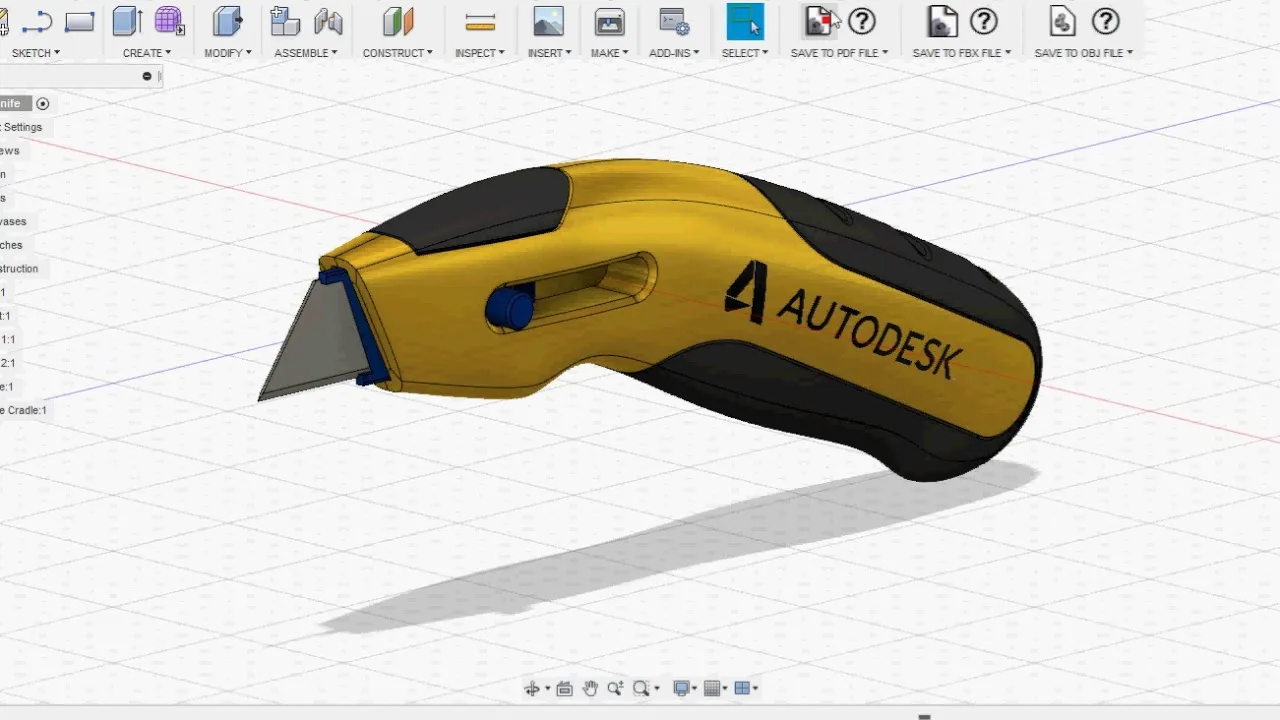Screen dimensions: 1280x720
Task: Open the Select dropdown menu
Action: tap(745, 53)
